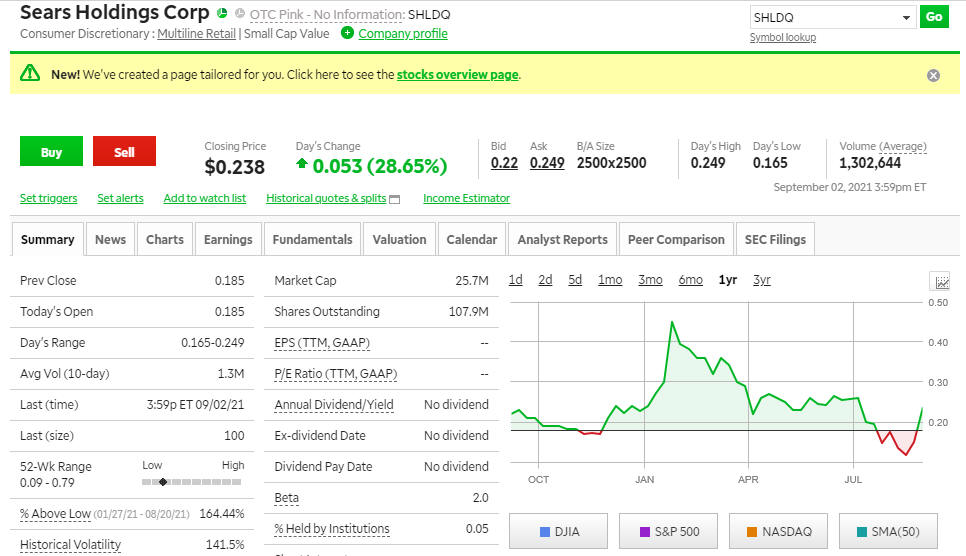
Task: Click the green up arrow by Day's Change
Action: [301, 163]
